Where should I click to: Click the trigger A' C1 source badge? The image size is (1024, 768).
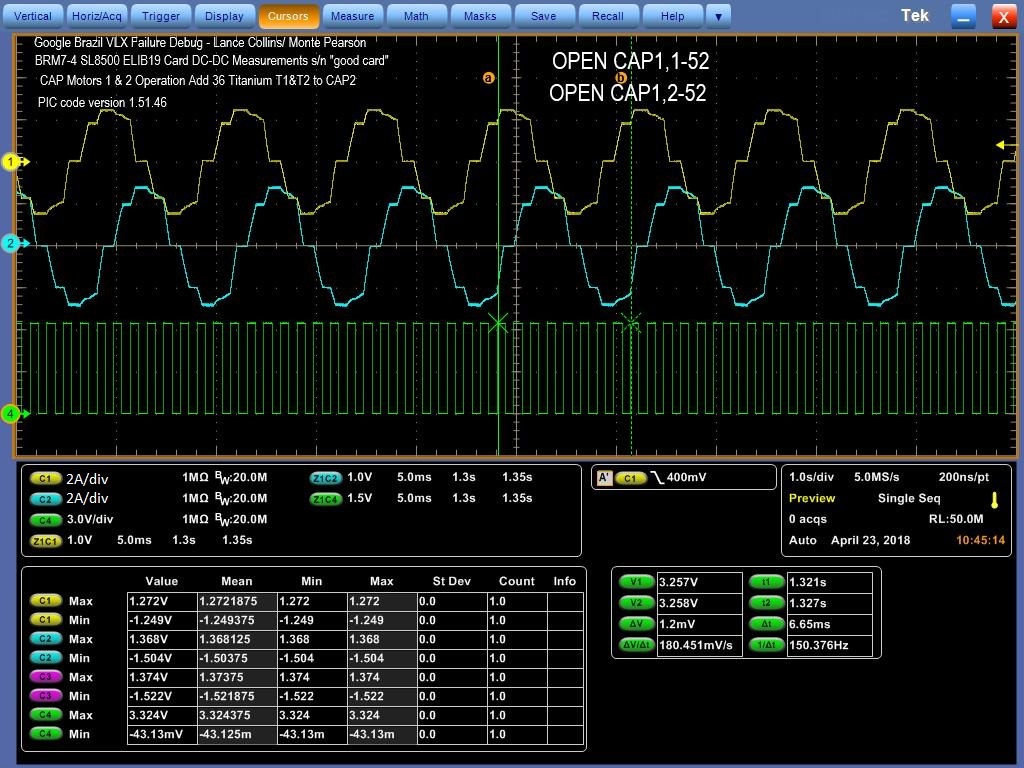pos(631,478)
